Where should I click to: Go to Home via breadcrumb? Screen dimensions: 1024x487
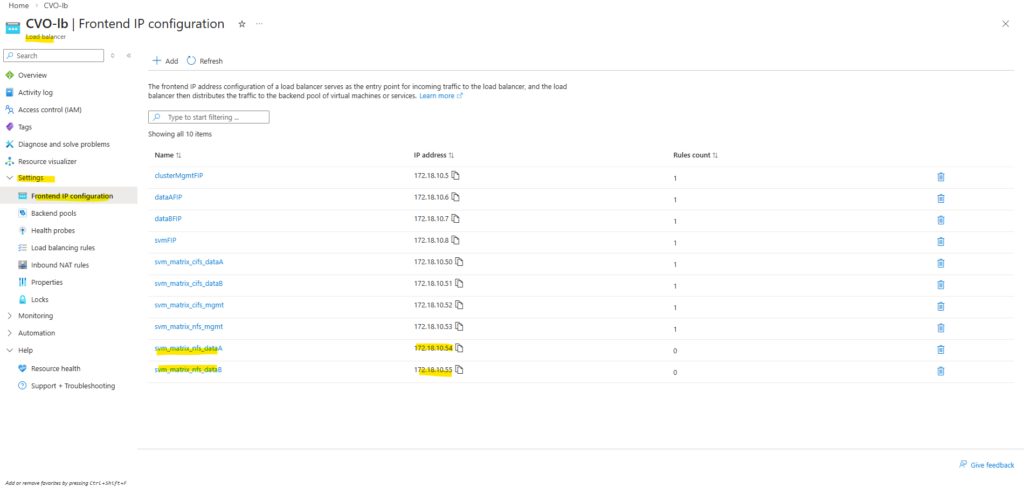click(x=18, y=5)
